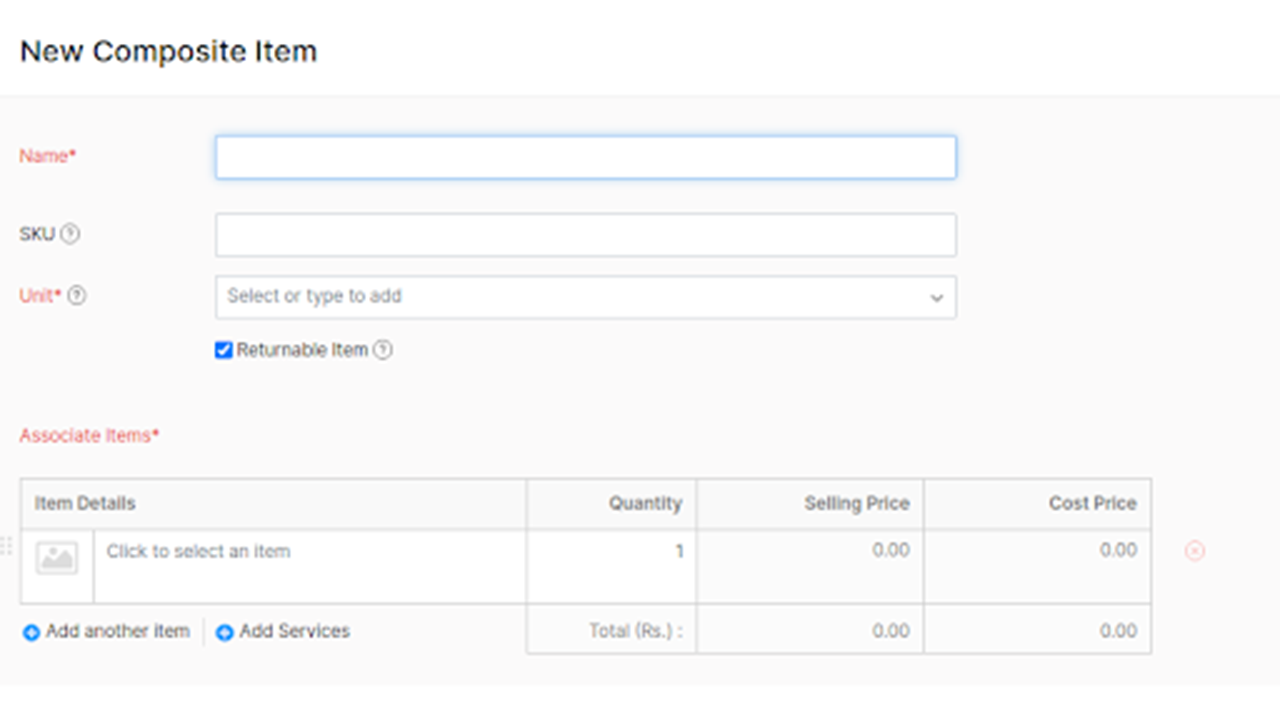Click the Returnable Item label text
This screenshot has height=720, width=1280.
point(302,350)
